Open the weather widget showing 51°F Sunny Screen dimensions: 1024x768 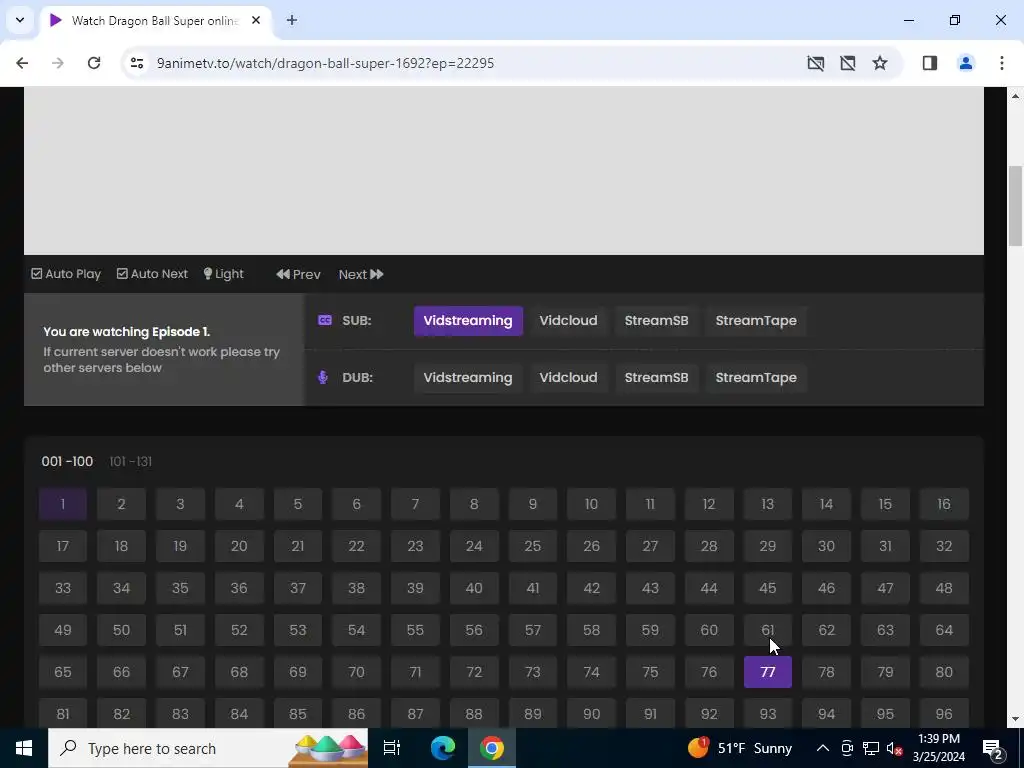[740, 748]
